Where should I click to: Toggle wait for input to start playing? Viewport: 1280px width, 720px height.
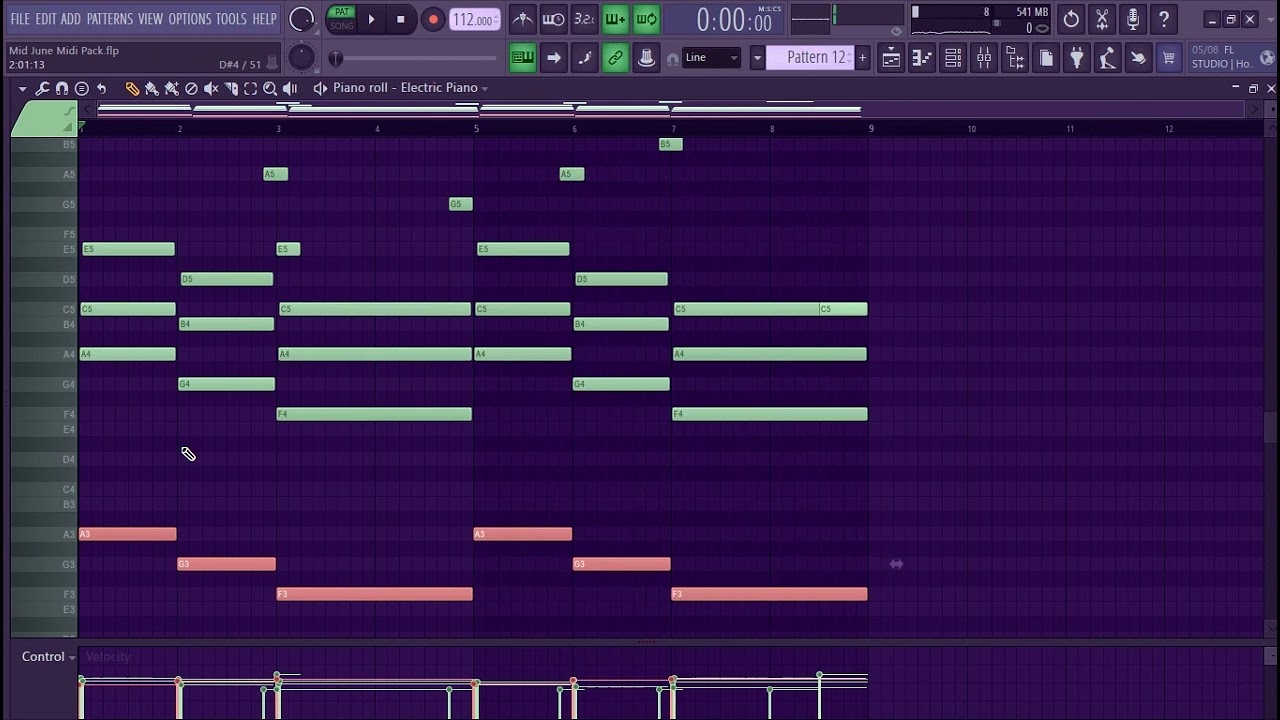pyautogui.click(x=553, y=19)
